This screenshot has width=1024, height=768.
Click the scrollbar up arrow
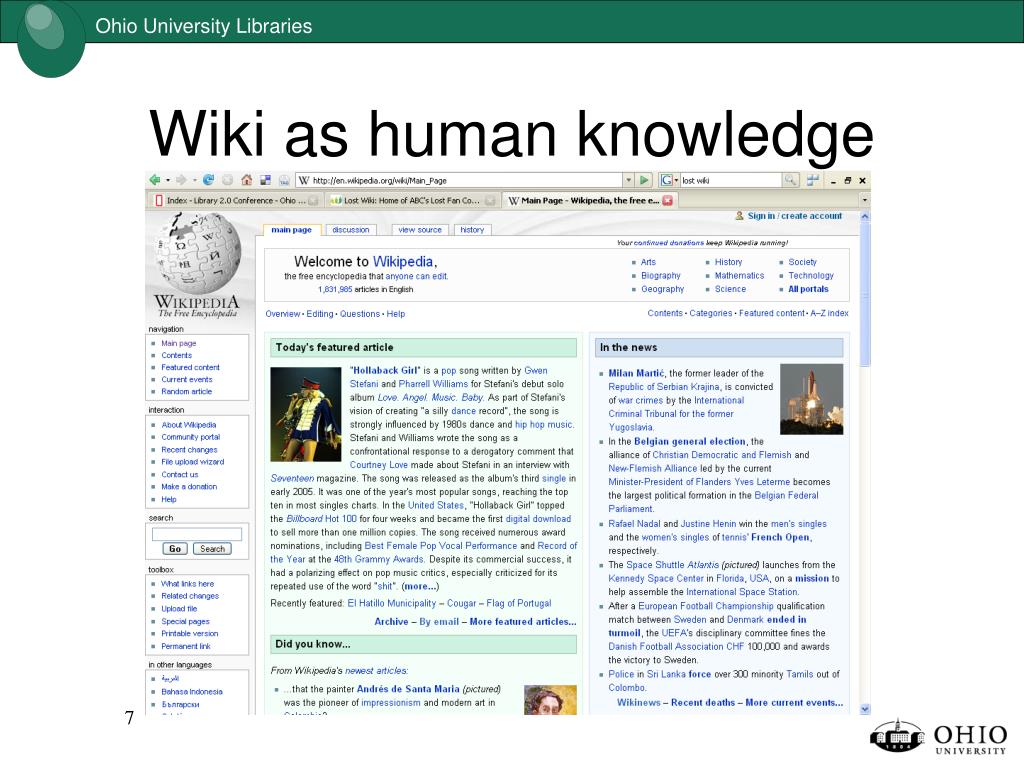865,216
